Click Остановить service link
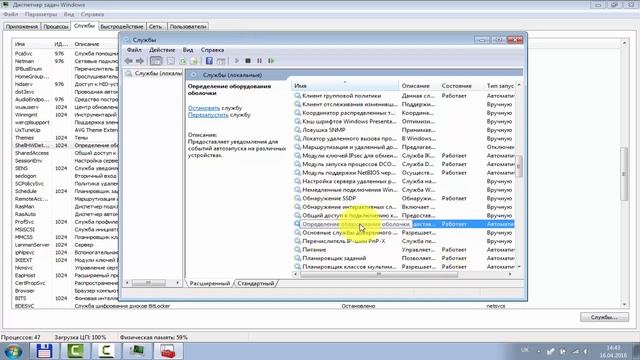Image resolution: width=640 pixels, height=360 pixels. coord(204,108)
